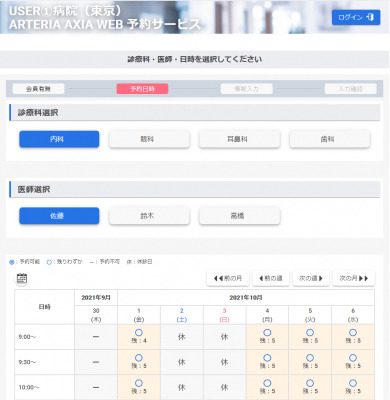This screenshot has height=400, width=390.
Task: Select the 10:00 slot circle on October 6
Action: coord(353,383)
